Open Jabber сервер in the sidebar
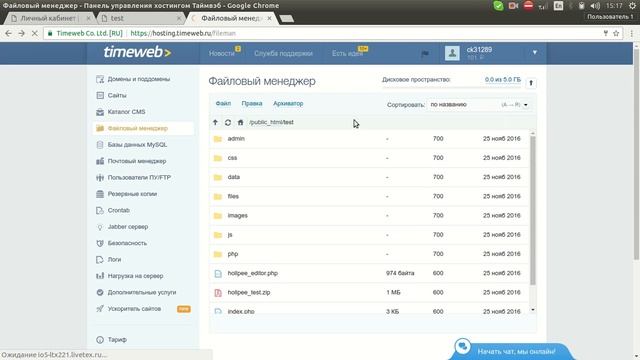The width and height of the screenshot is (640, 360). [x=128, y=227]
